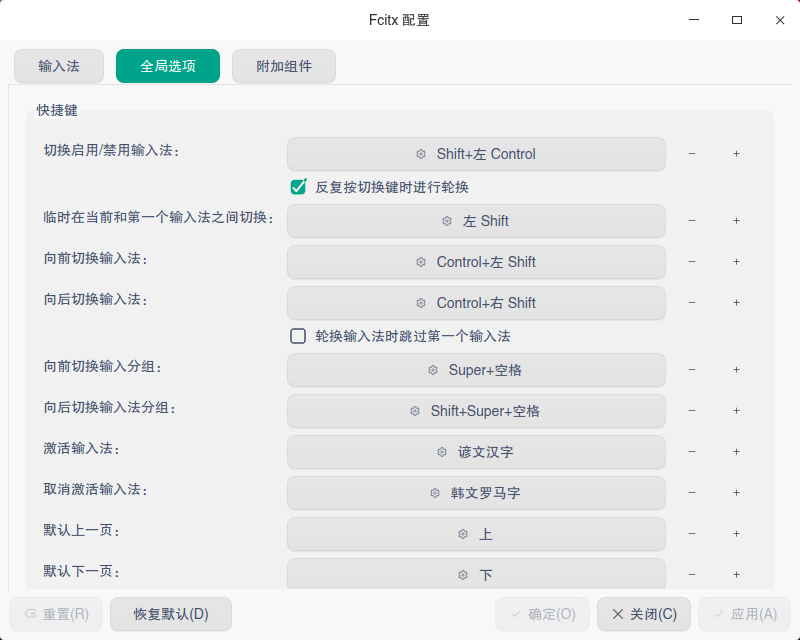Viewport: 800px width, 640px height.
Task: Disable 反复按切换键时进行轮换
Action: coord(298,186)
